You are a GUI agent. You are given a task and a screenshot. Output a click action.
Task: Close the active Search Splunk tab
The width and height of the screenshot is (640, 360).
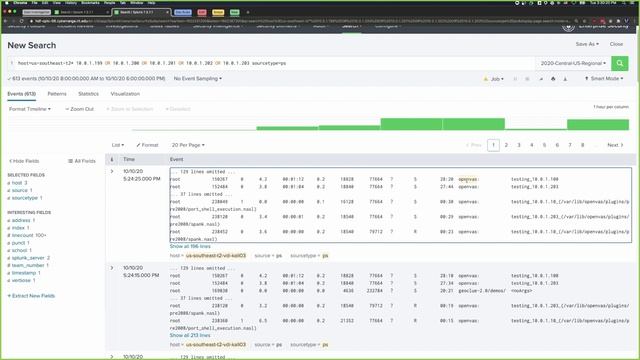[167, 12]
